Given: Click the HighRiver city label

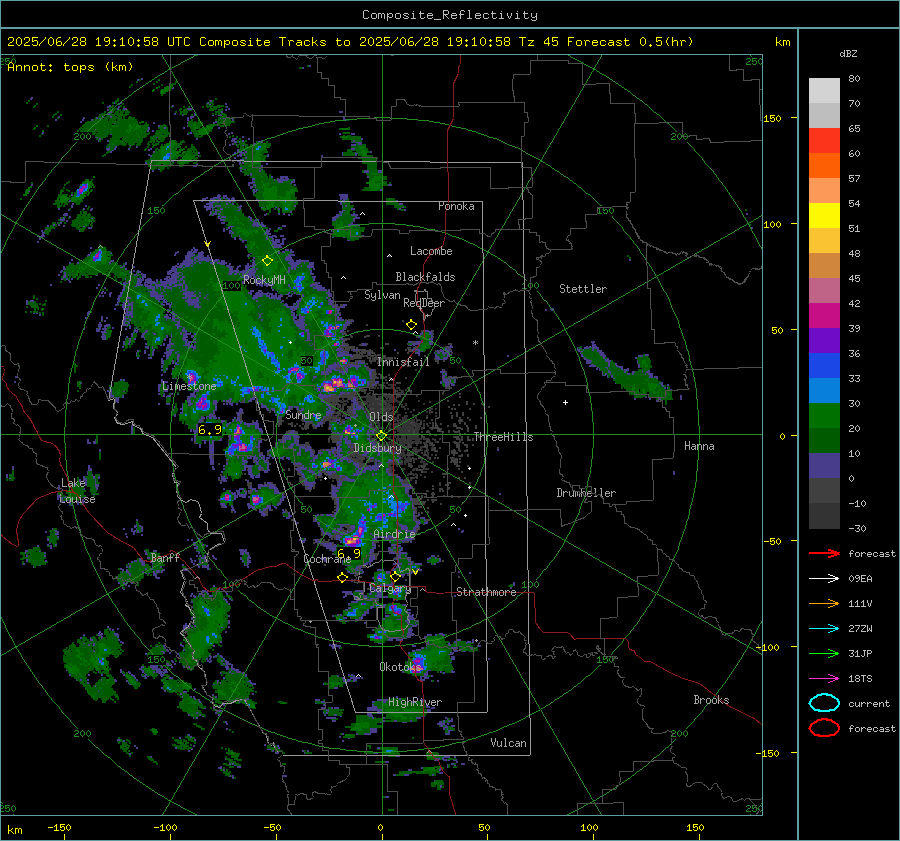Looking at the screenshot, I should [x=415, y=702].
